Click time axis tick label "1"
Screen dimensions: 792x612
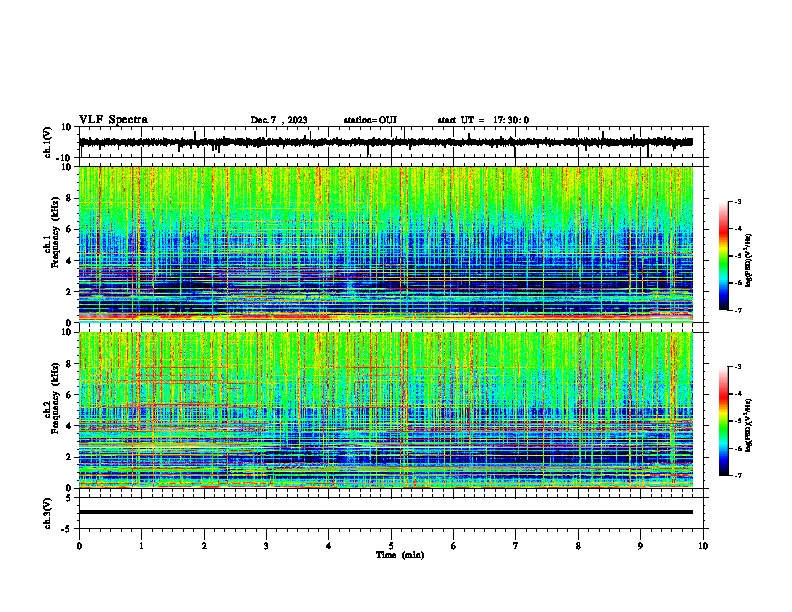[x=141, y=546]
